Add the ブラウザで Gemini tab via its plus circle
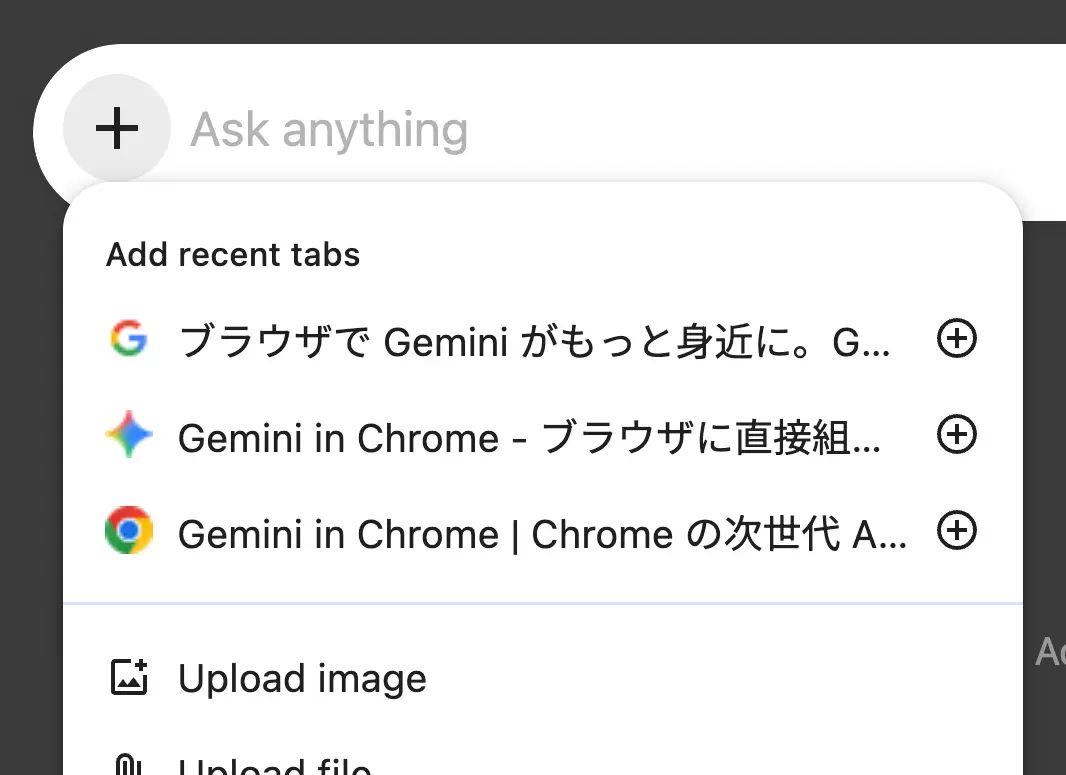The image size is (1066, 775). click(956, 339)
